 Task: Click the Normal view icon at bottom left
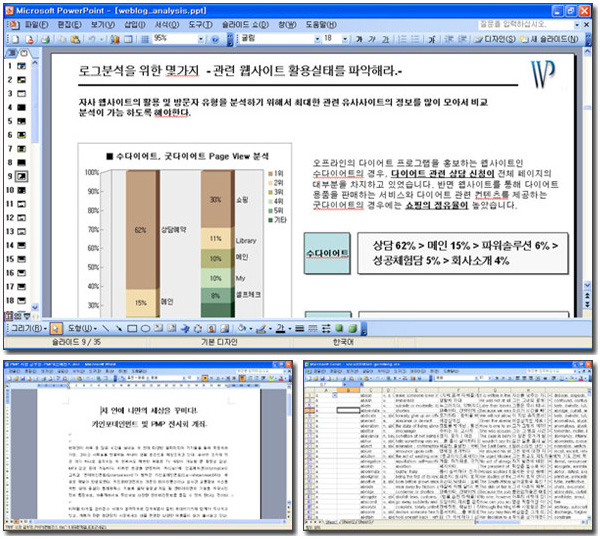pos(9,316)
